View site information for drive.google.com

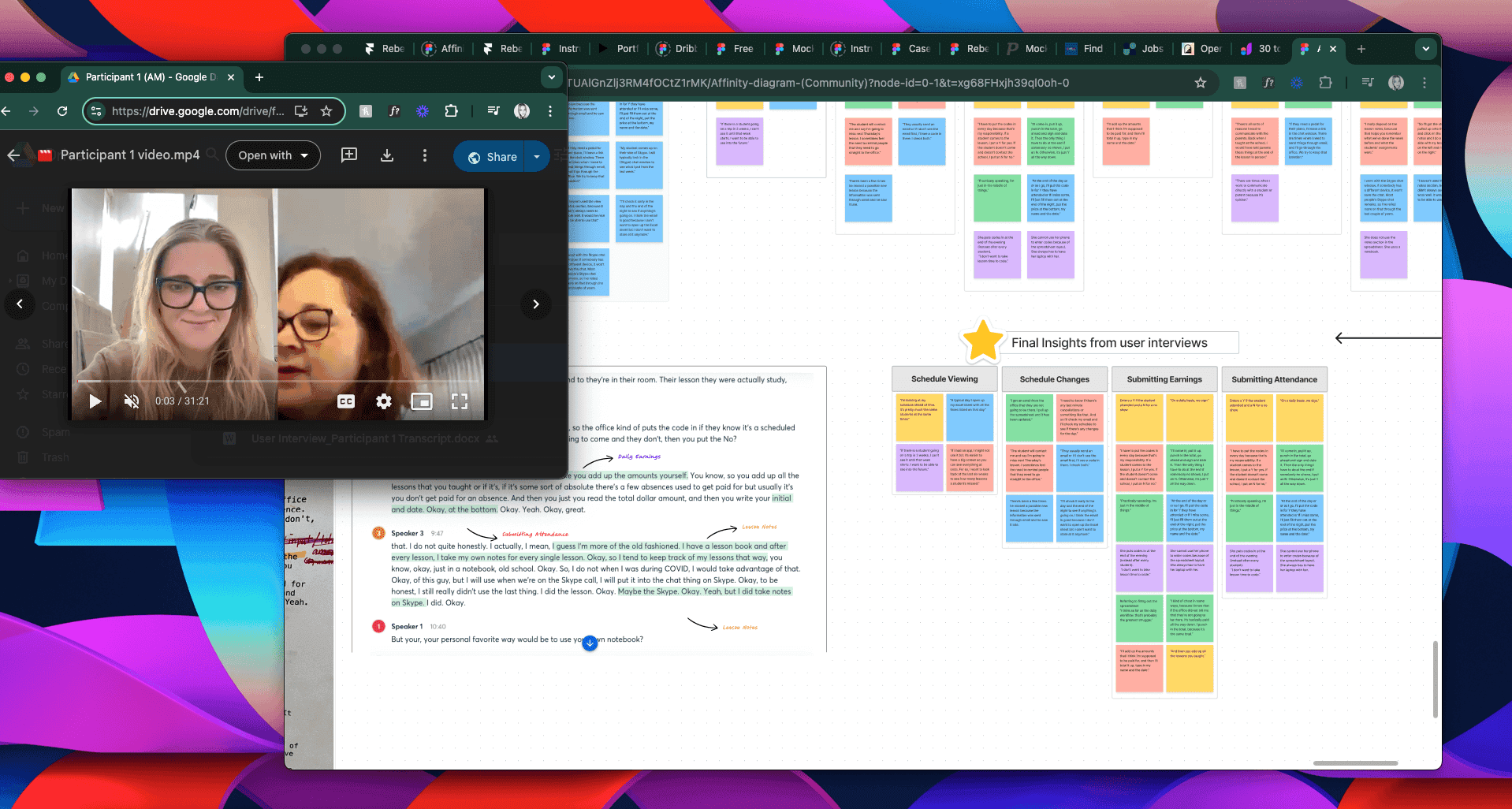[x=96, y=111]
